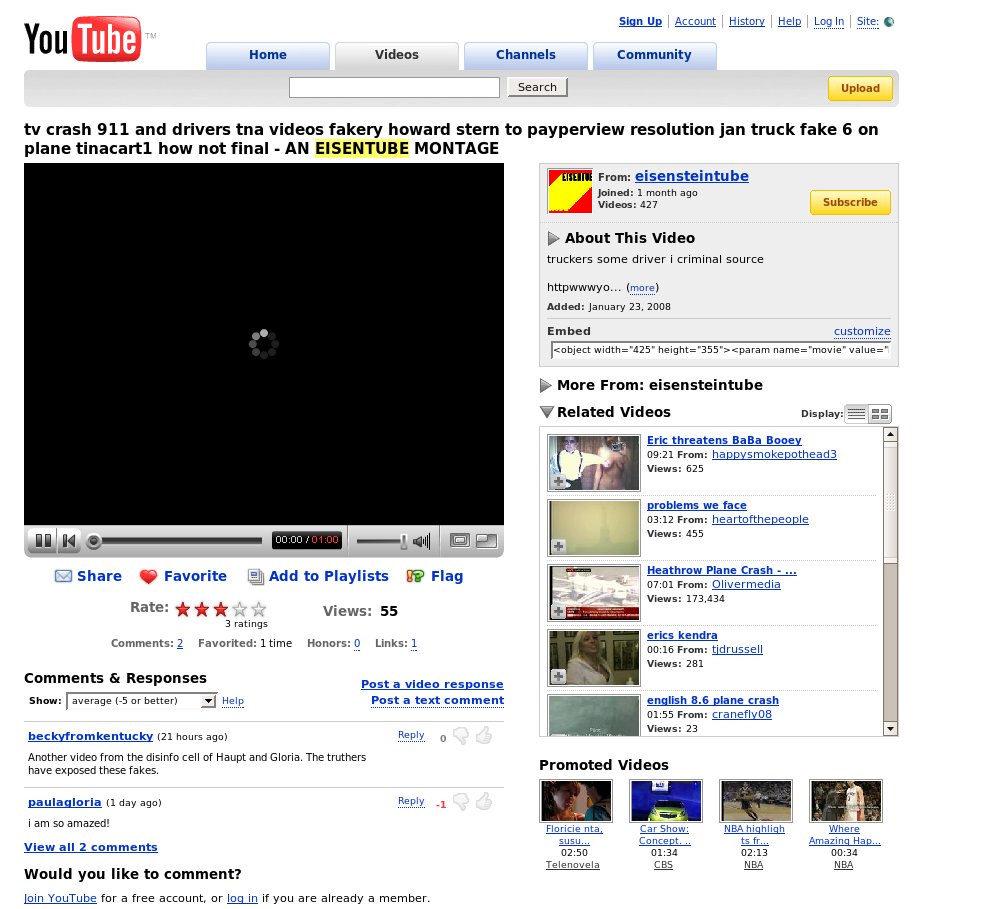Click Post a video response
Screen dimensions: 1008x909
432,684
